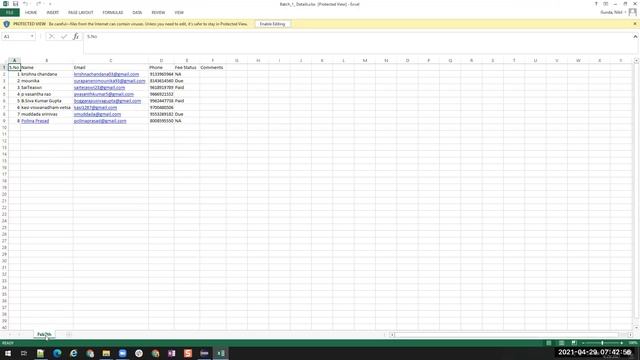Image resolution: width=640 pixels, height=360 pixels.
Task: Select column M header
Action: (x=365, y=60)
